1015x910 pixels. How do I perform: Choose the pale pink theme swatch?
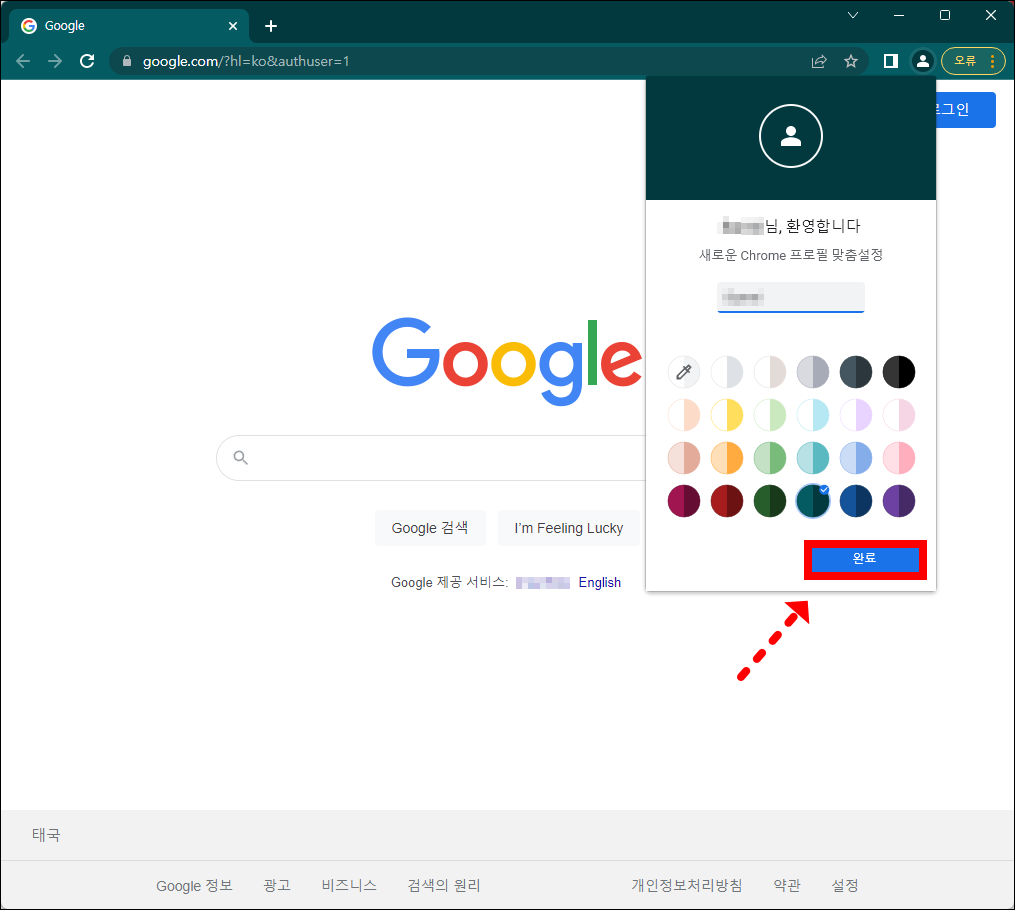click(x=899, y=415)
